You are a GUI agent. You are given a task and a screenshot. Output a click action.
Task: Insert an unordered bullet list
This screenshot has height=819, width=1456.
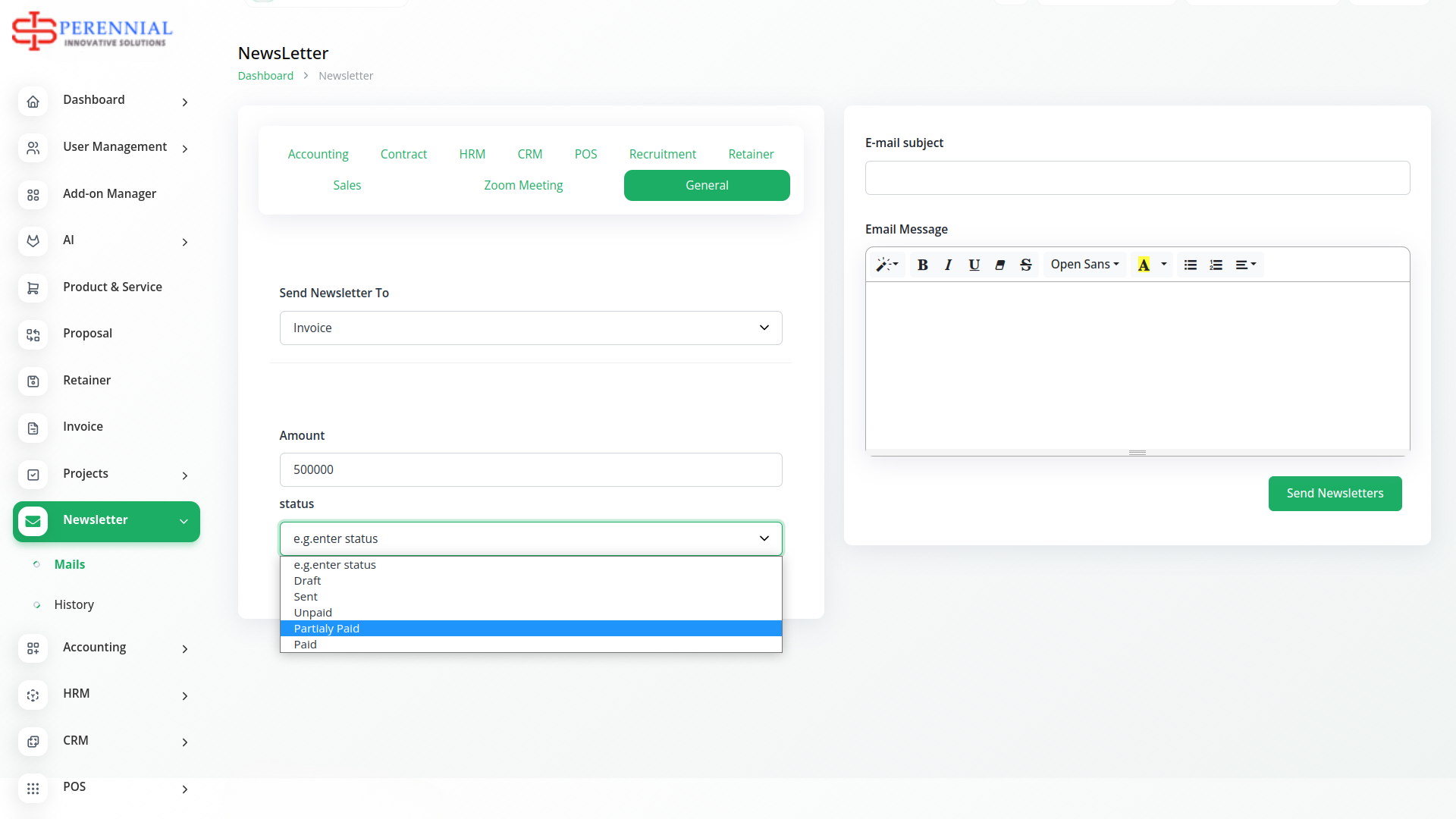click(1190, 265)
